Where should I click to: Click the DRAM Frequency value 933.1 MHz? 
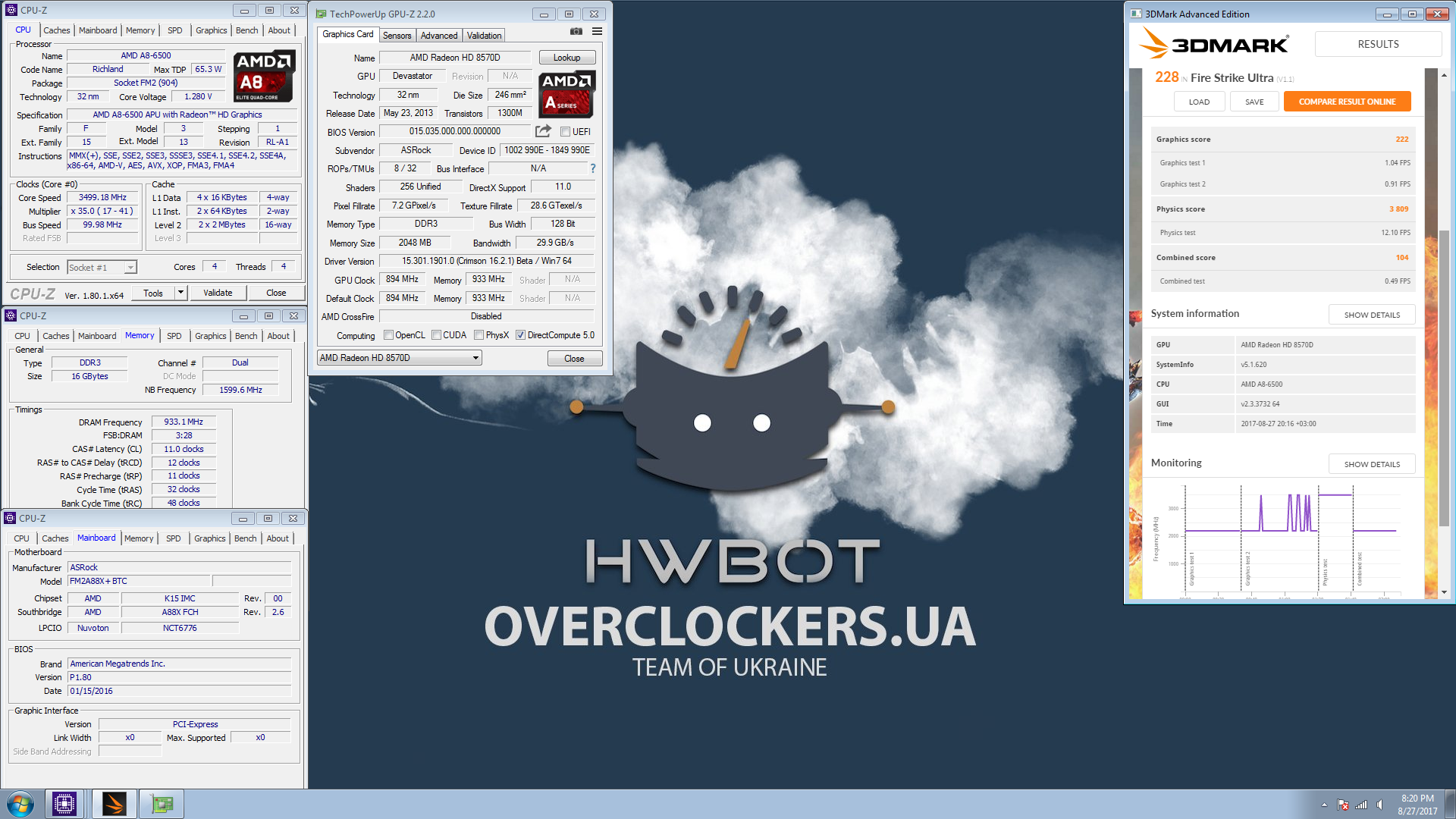tap(184, 422)
